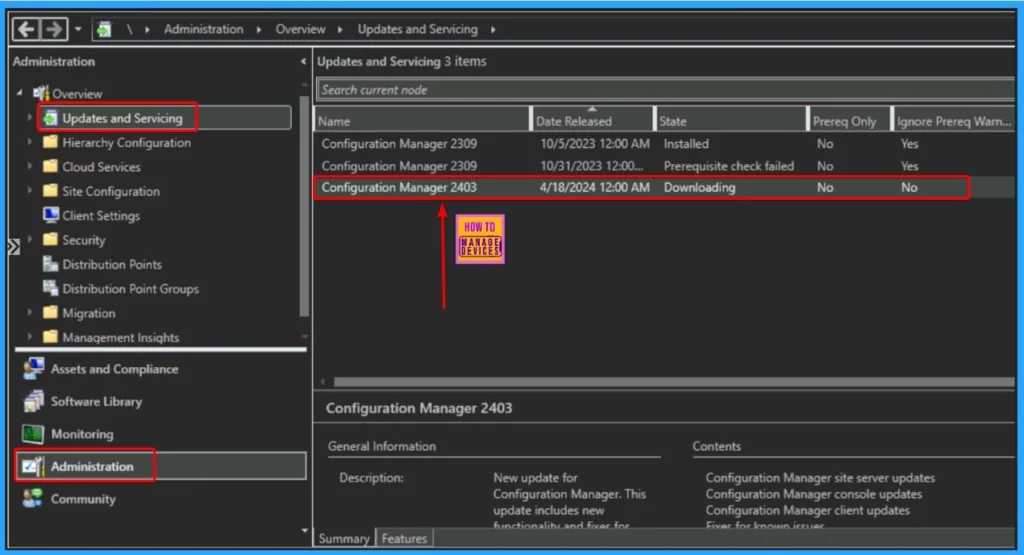Image resolution: width=1024 pixels, height=555 pixels.
Task: Click the Distribution Point Groups icon
Action: (50, 288)
